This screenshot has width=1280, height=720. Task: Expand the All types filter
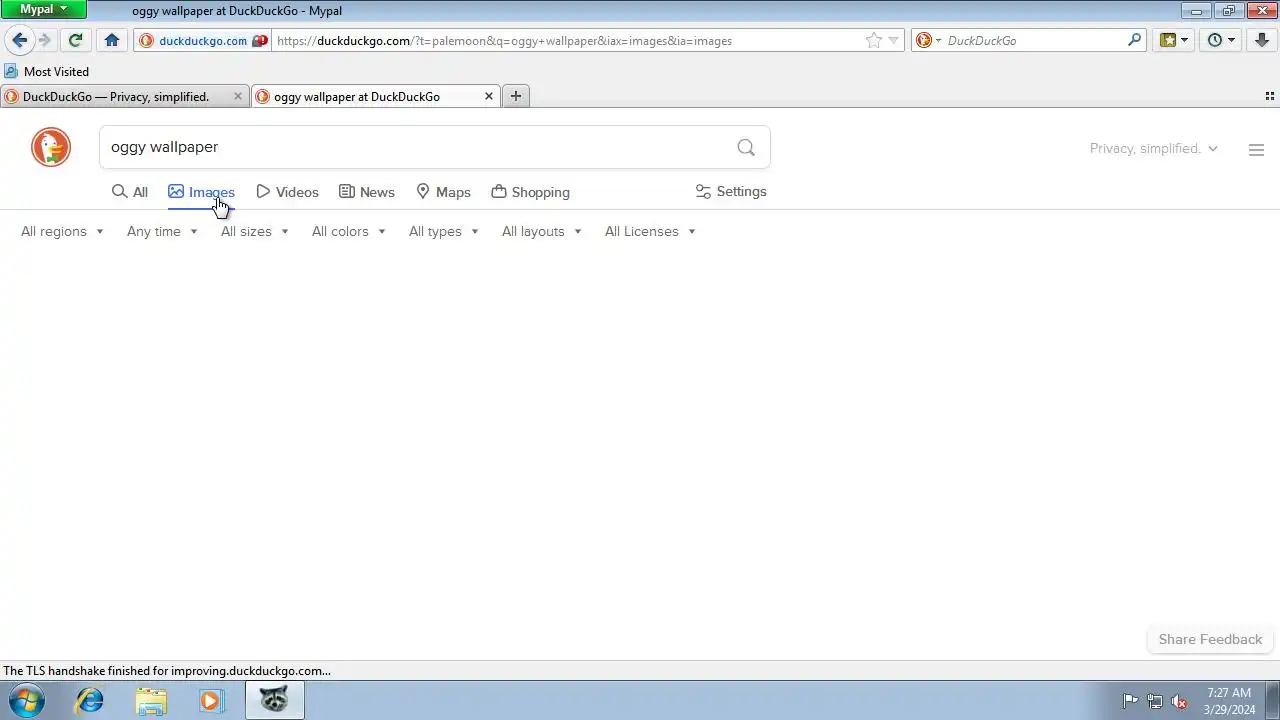[443, 231]
